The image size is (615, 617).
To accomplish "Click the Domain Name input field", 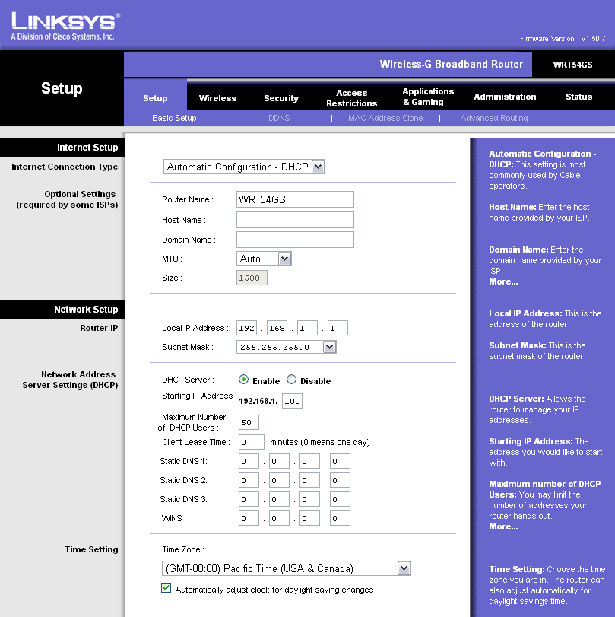I will [295, 240].
